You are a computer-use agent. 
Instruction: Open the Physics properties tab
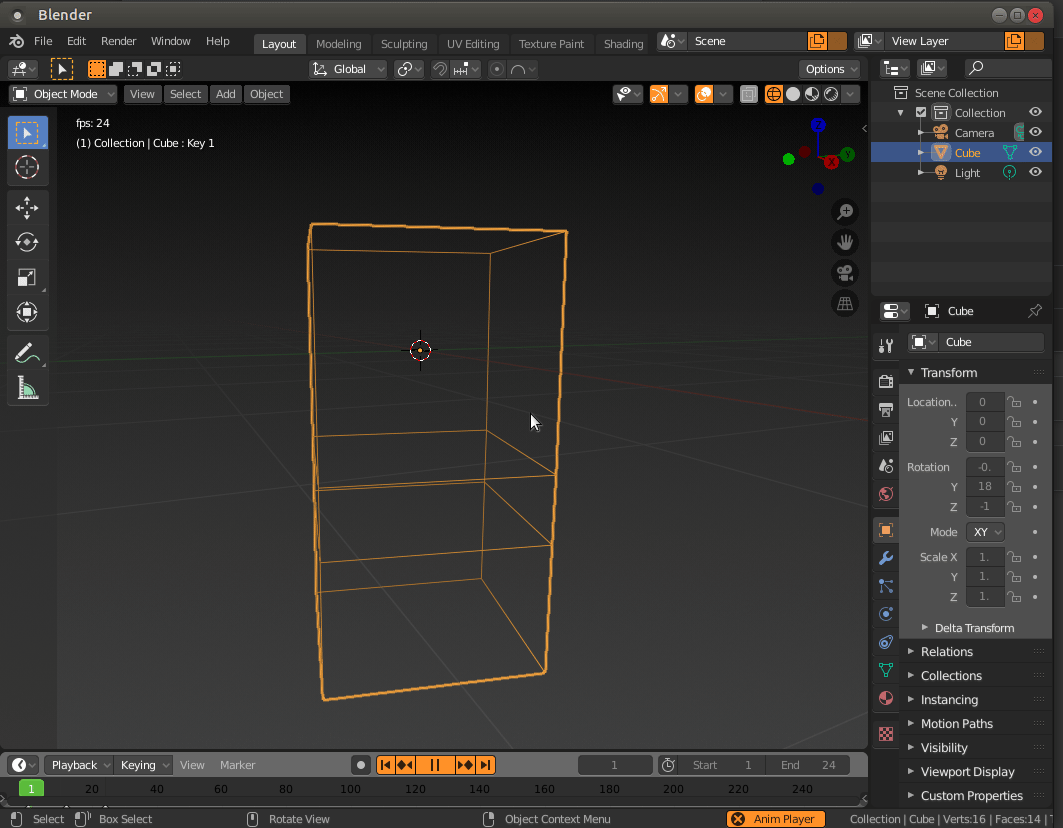[885, 614]
